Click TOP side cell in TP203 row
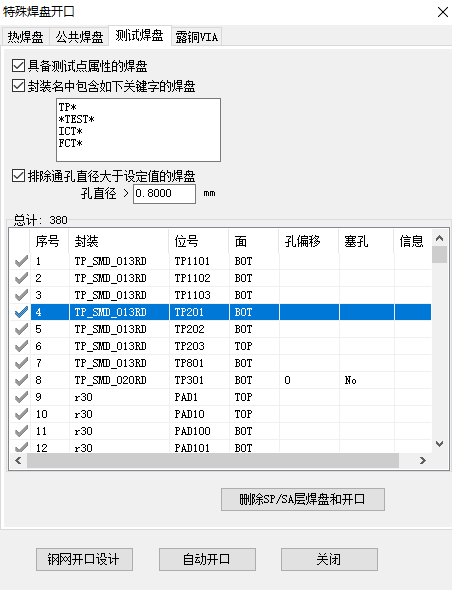 click(254, 346)
